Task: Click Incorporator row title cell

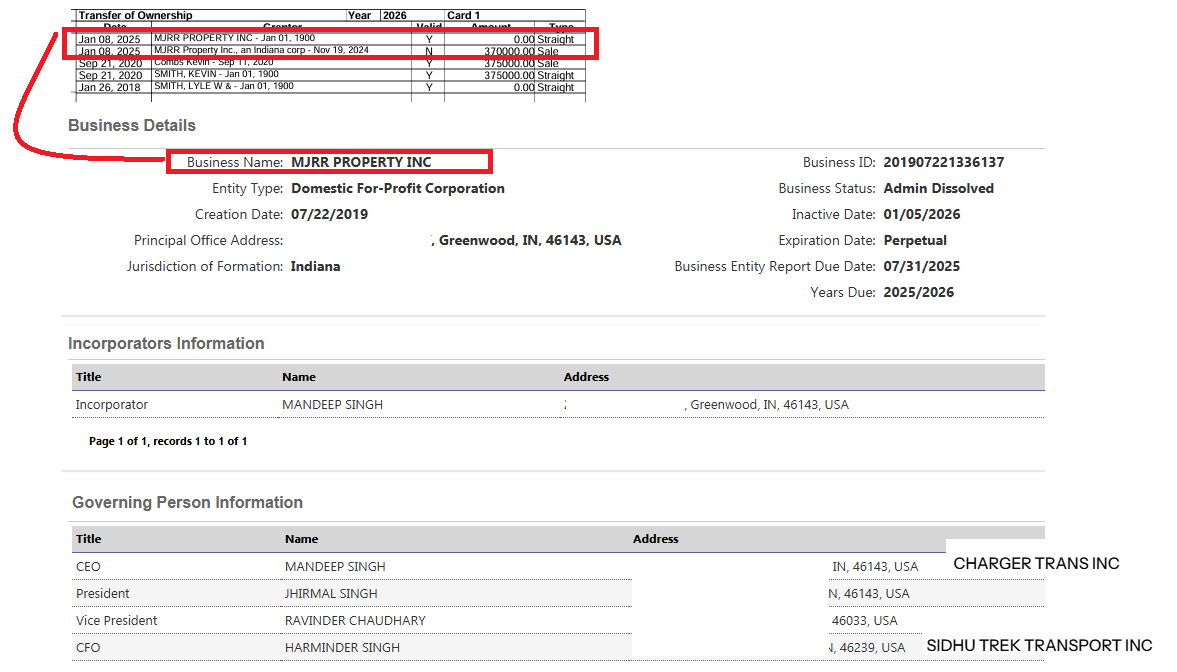Action: tap(112, 405)
